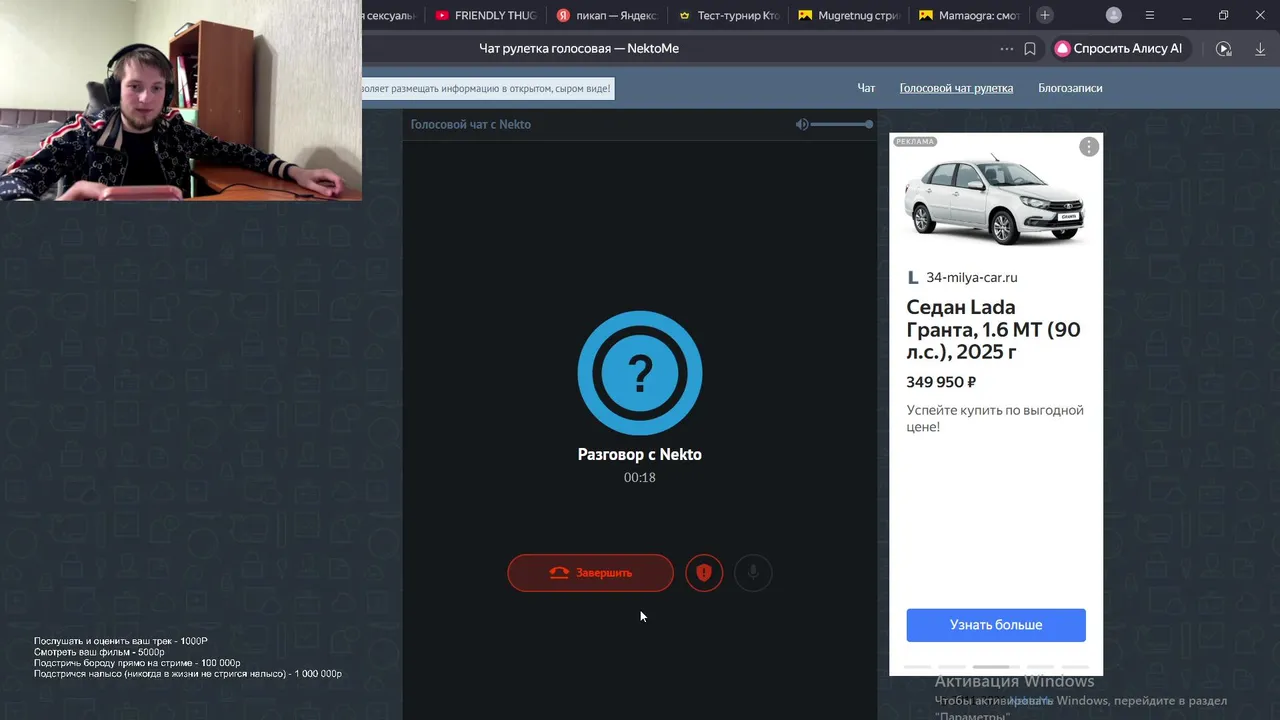Toggle the microphone mute button
The width and height of the screenshot is (1280, 720).
point(753,573)
